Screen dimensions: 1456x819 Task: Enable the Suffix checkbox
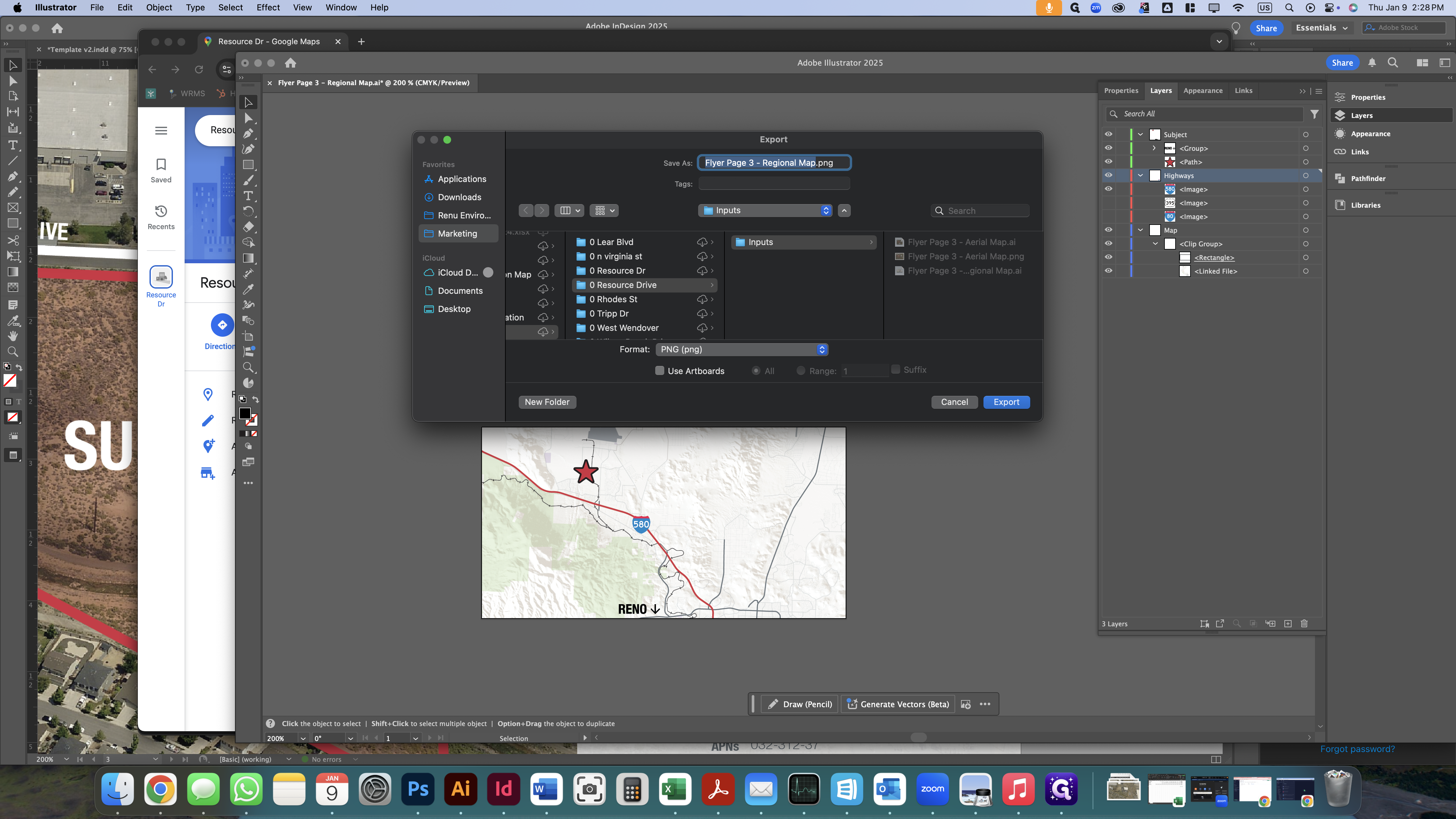(896, 370)
